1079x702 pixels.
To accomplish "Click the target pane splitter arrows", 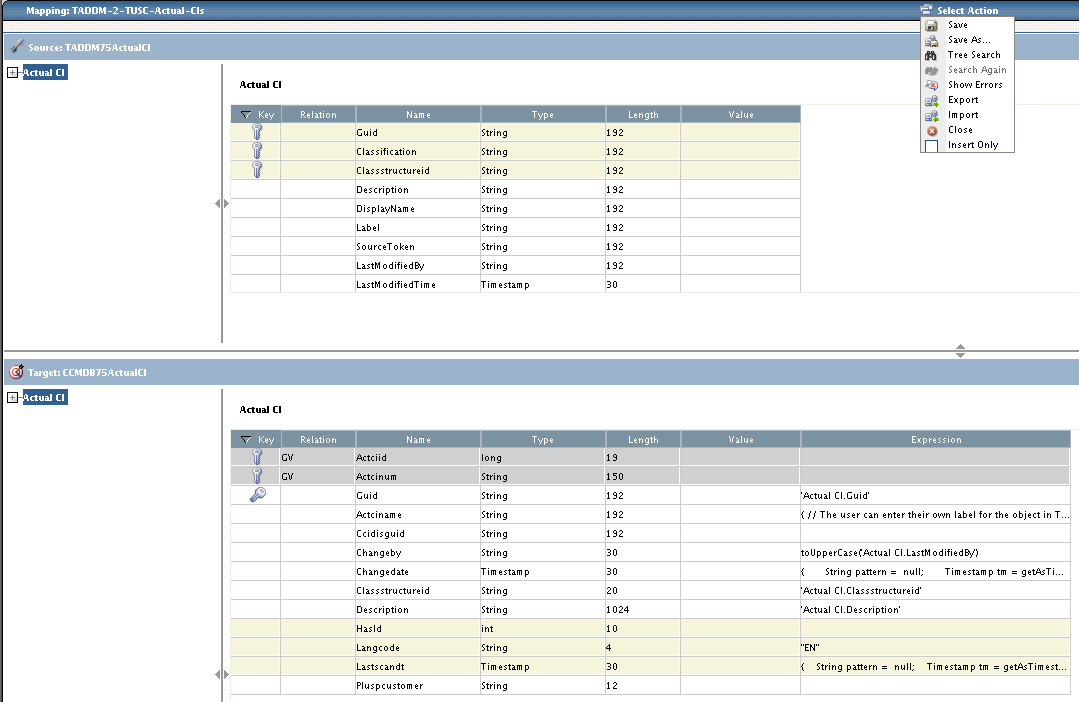I will tap(222, 674).
